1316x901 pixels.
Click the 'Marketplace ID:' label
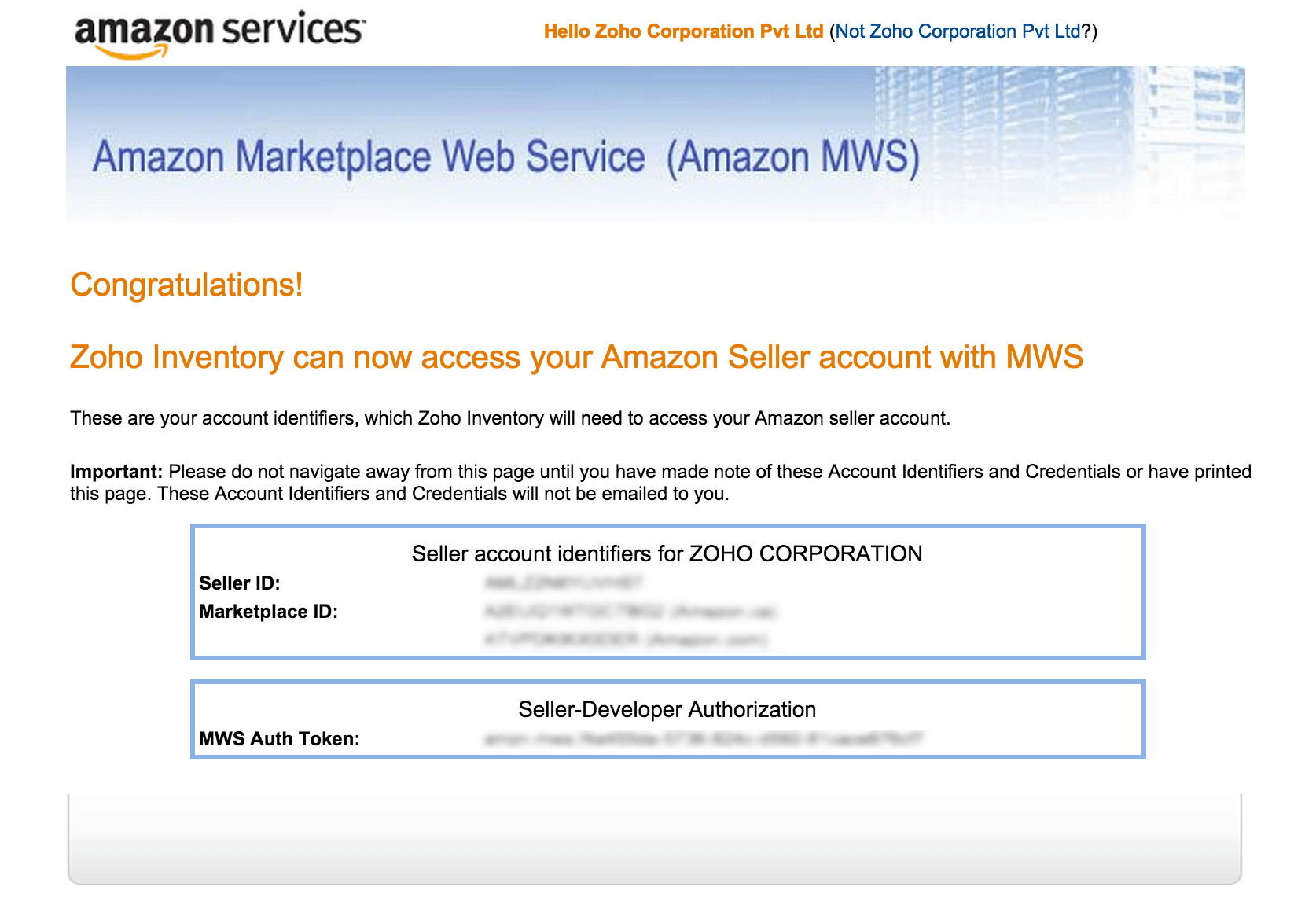point(268,612)
